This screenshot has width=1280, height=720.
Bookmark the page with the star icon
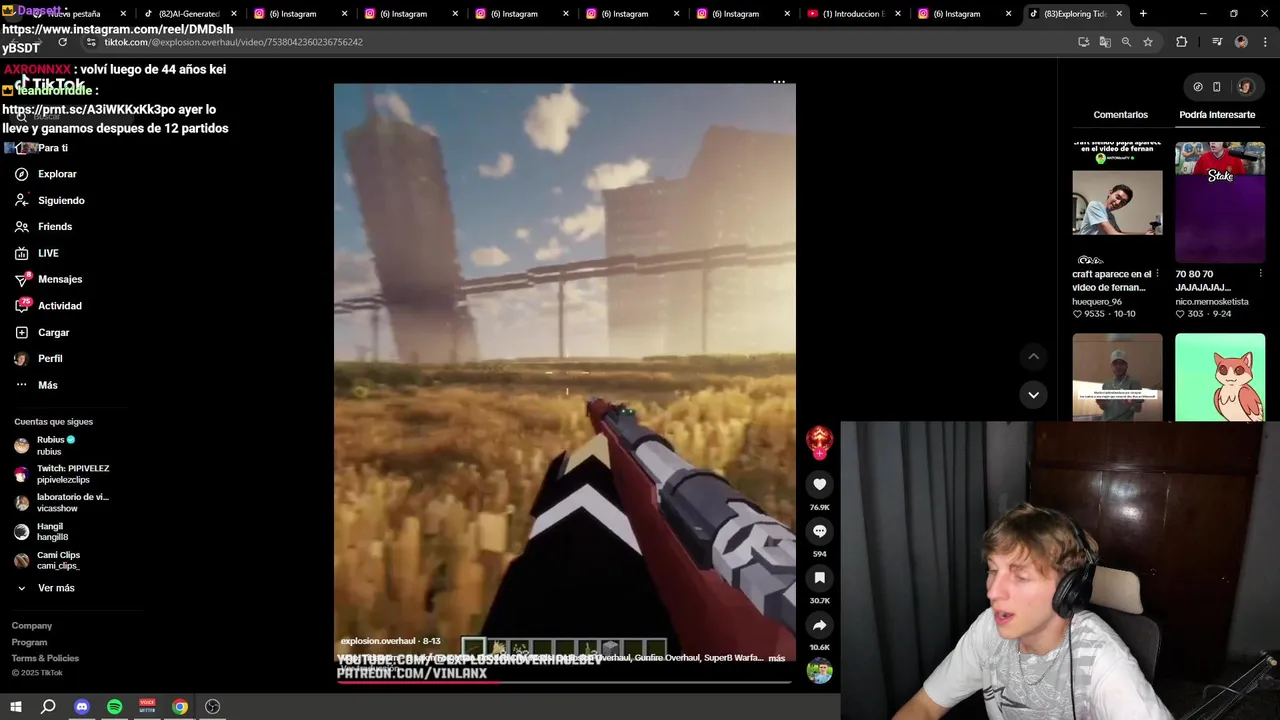(1148, 42)
